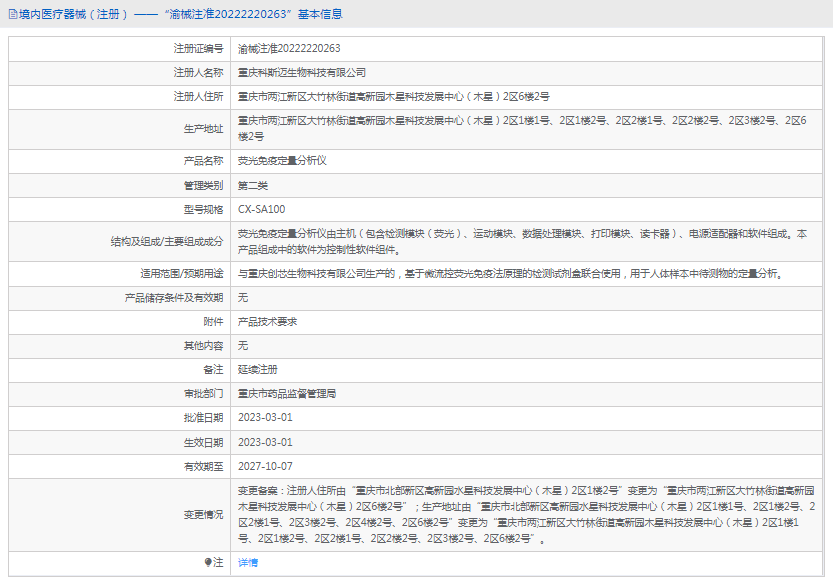Click the 注册人名称 row label

199,73
